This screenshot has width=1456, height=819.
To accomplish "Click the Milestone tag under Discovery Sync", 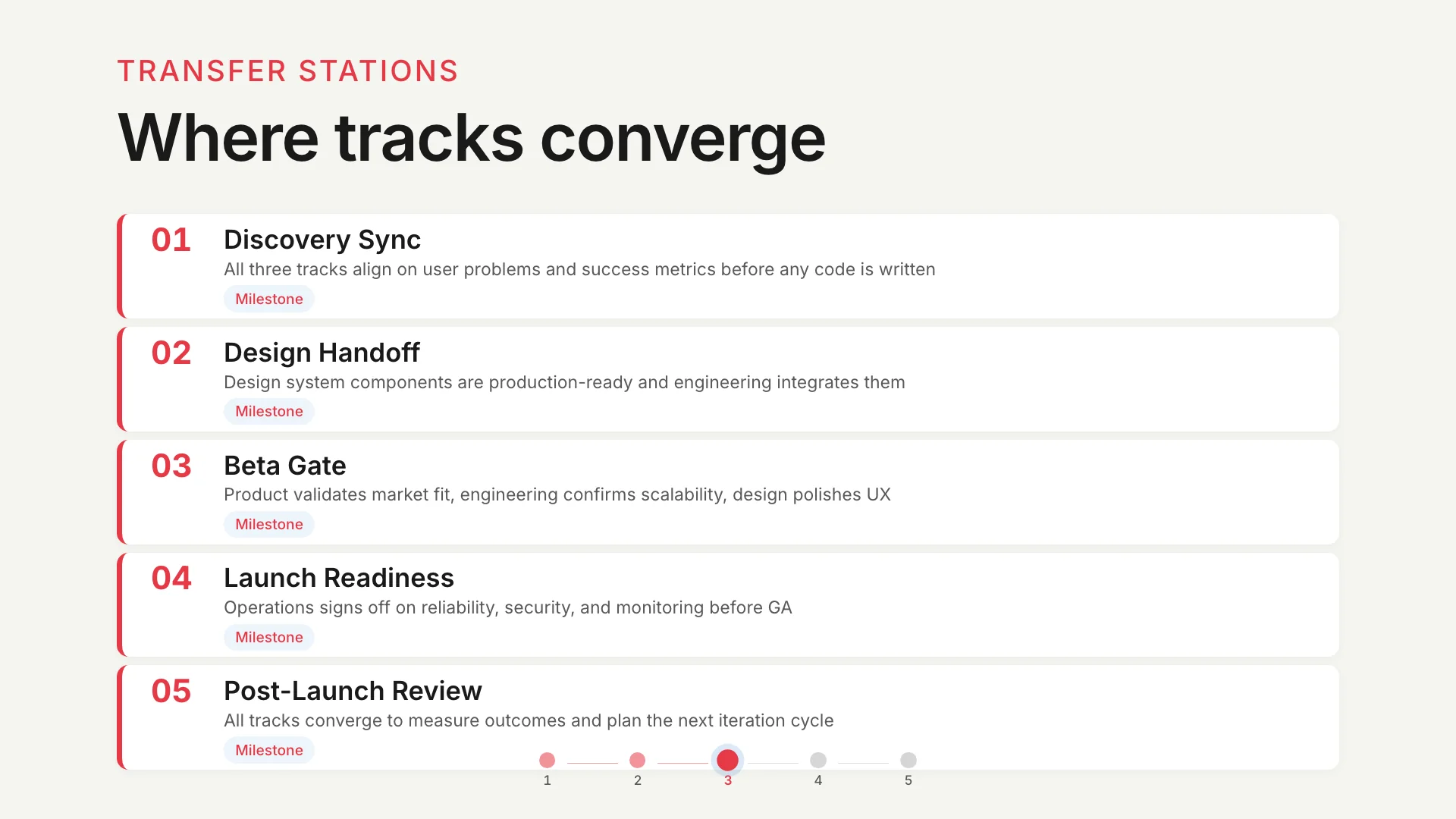I will pos(268,299).
